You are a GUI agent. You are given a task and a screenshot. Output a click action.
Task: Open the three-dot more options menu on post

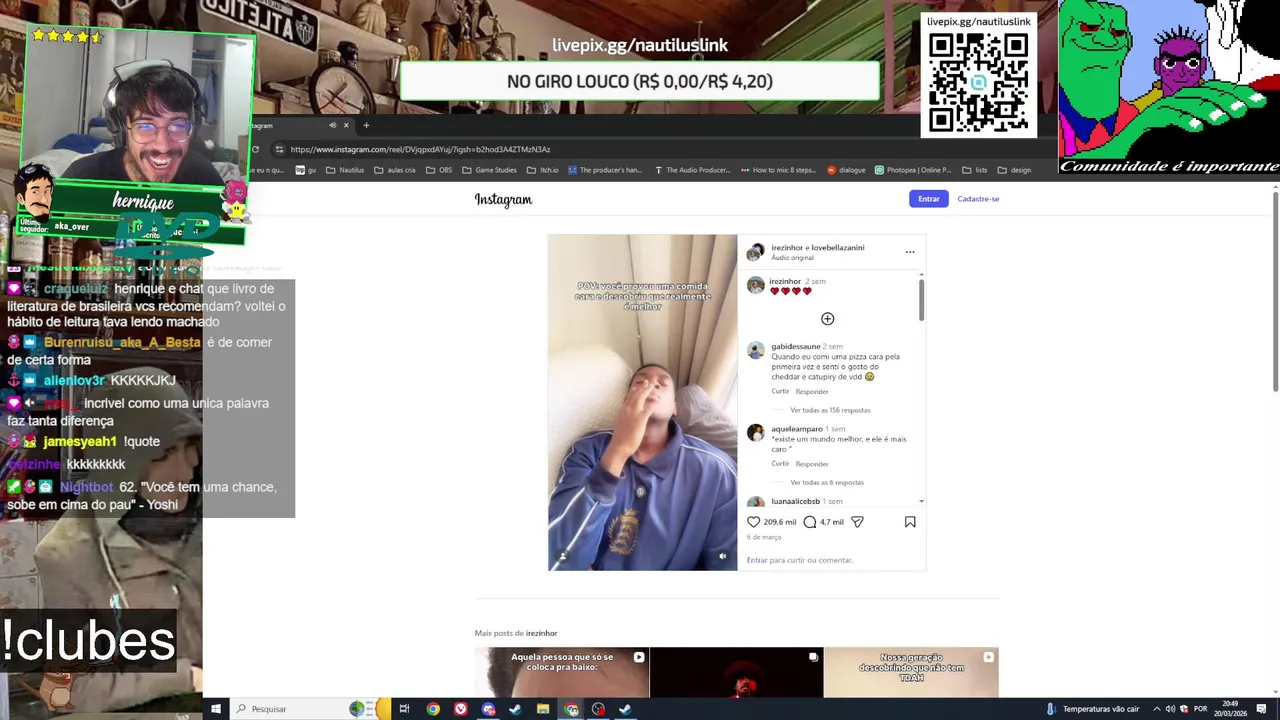click(x=910, y=252)
